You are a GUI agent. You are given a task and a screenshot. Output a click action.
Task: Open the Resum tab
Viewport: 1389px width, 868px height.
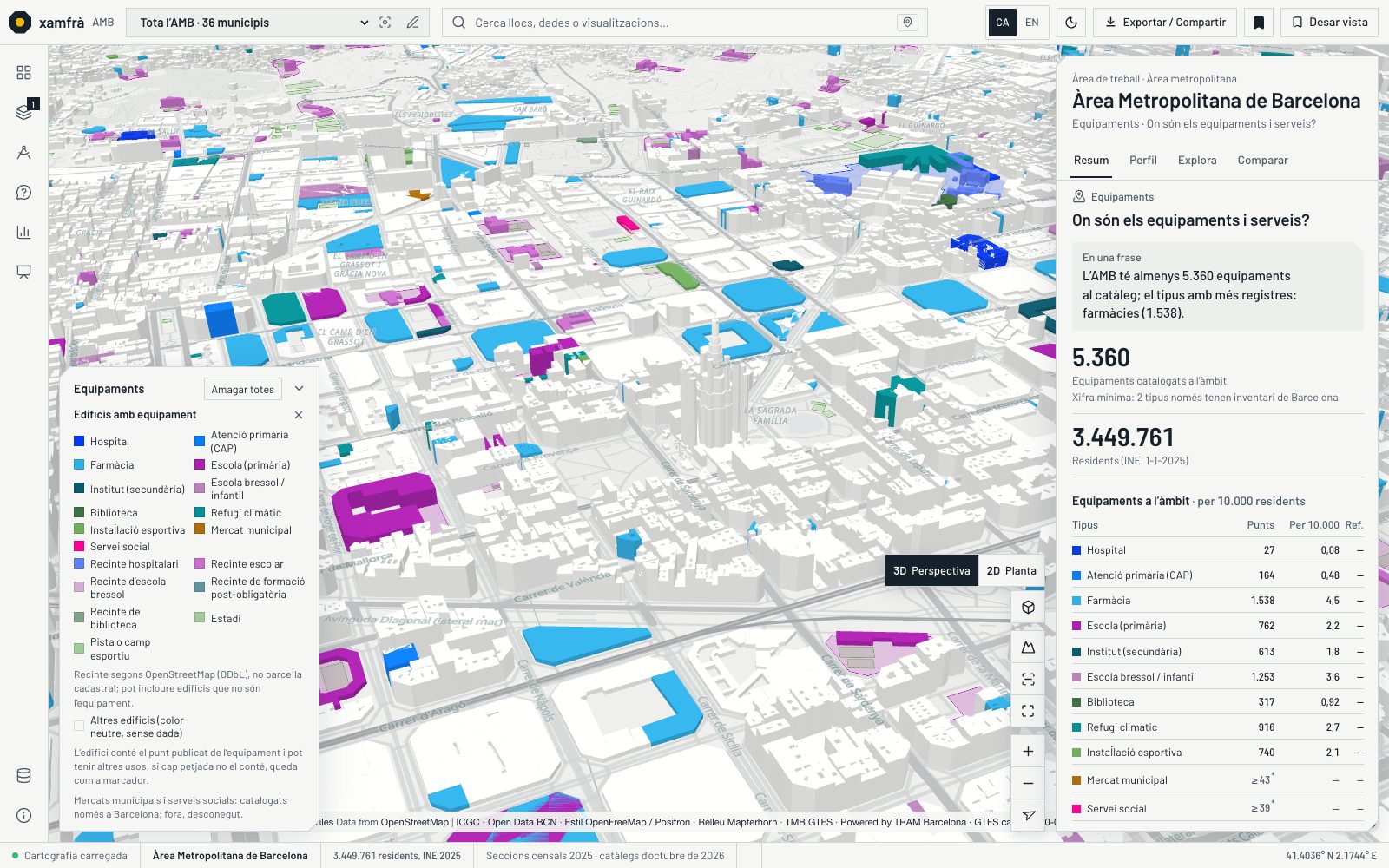1091,160
